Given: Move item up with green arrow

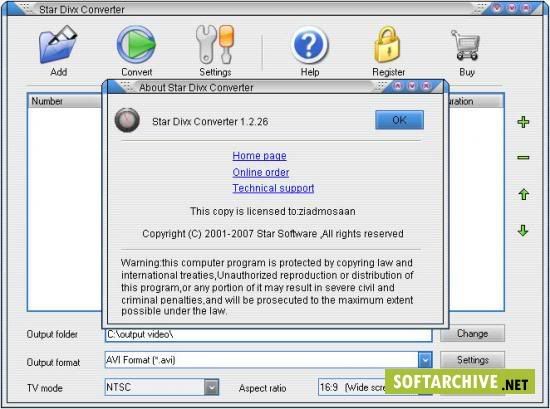Looking at the screenshot, I should 524,194.
